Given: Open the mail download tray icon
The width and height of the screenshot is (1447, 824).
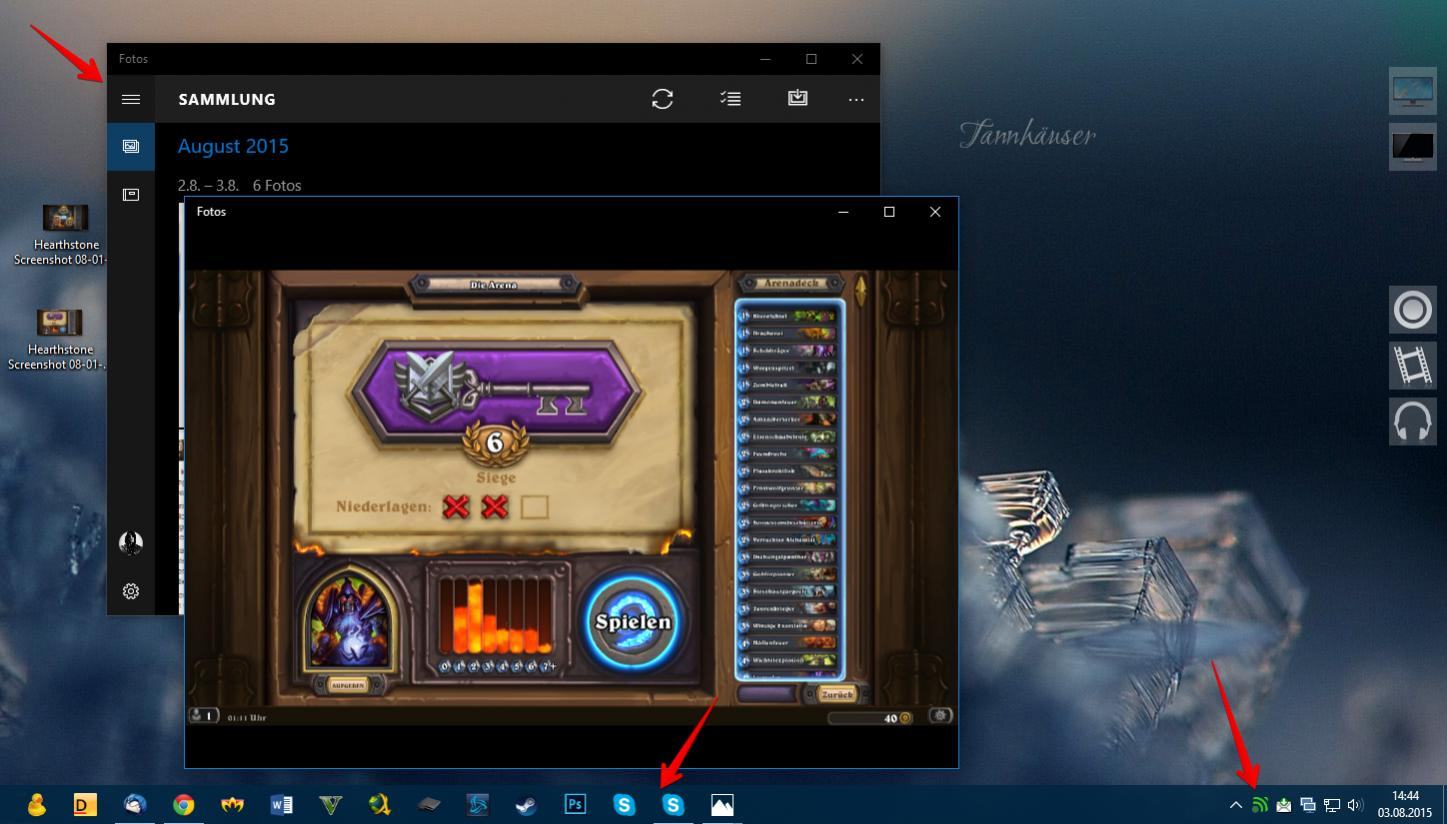Looking at the screenshot, I should point(1284,805).
